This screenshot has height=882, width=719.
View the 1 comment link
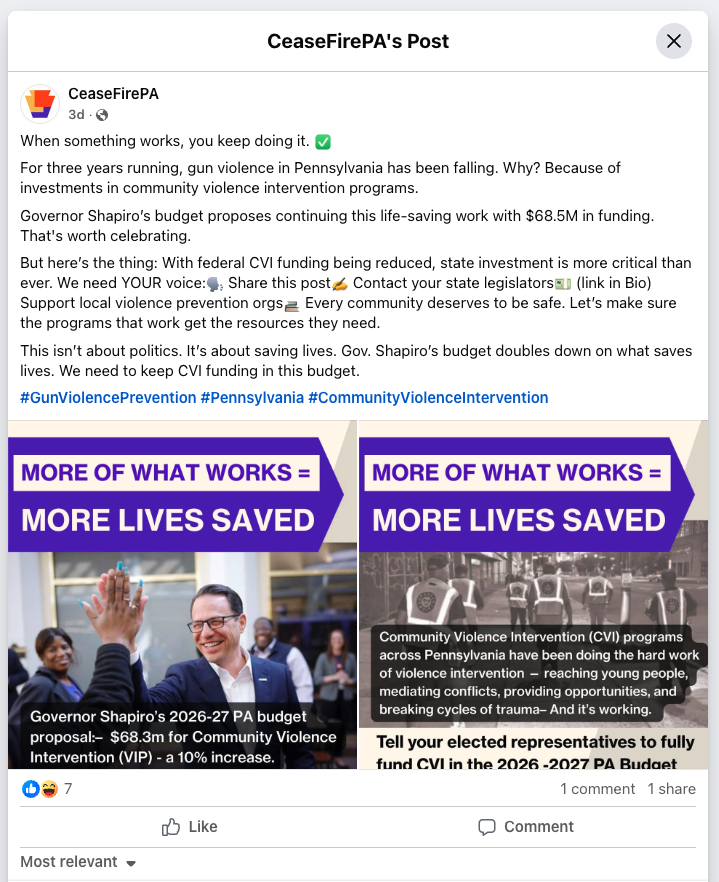coord(597,789)
